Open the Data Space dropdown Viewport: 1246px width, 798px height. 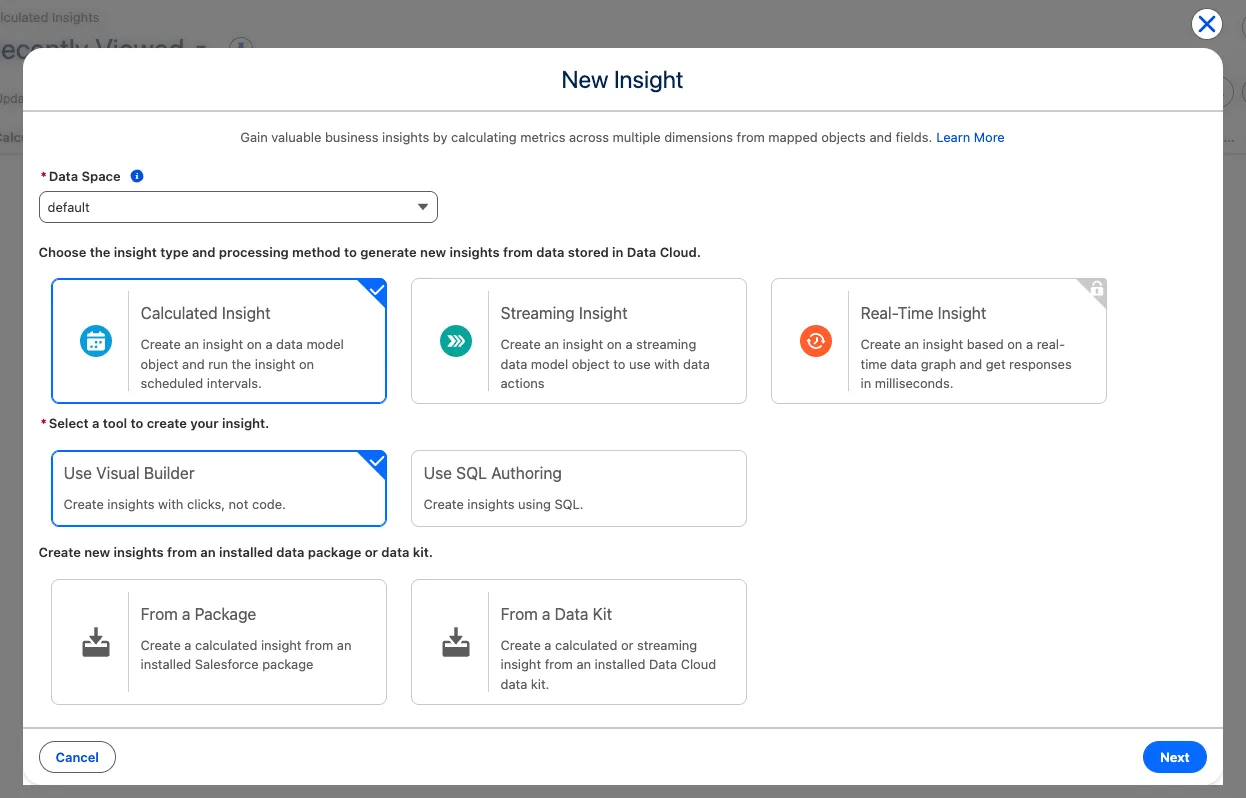(238, 207)
